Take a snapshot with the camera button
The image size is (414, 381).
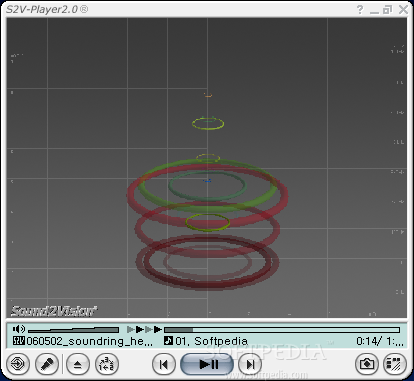pos(367,364)
